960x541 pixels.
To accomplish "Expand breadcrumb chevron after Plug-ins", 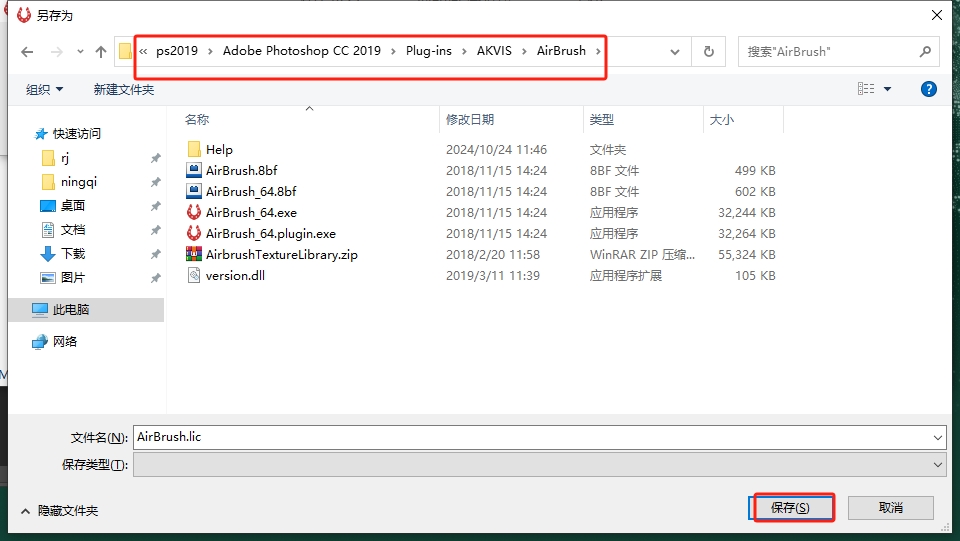I will tap(464, 51).
